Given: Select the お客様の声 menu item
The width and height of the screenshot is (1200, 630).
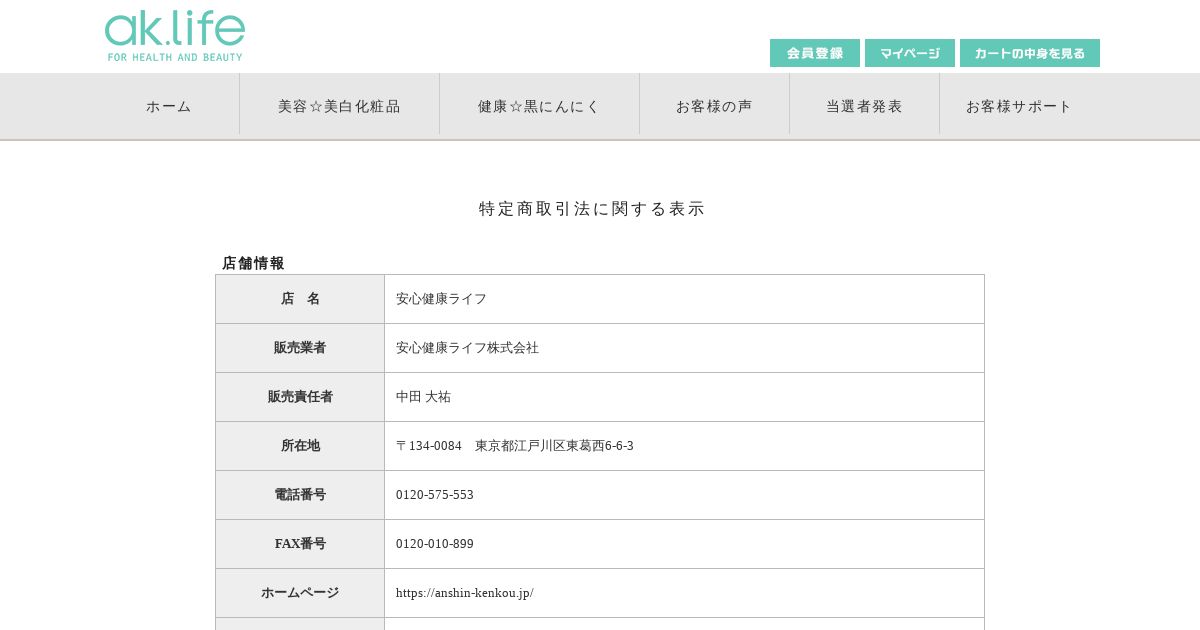Looking at the screenshot, I should pyautogui.click(x=714, y=106).
